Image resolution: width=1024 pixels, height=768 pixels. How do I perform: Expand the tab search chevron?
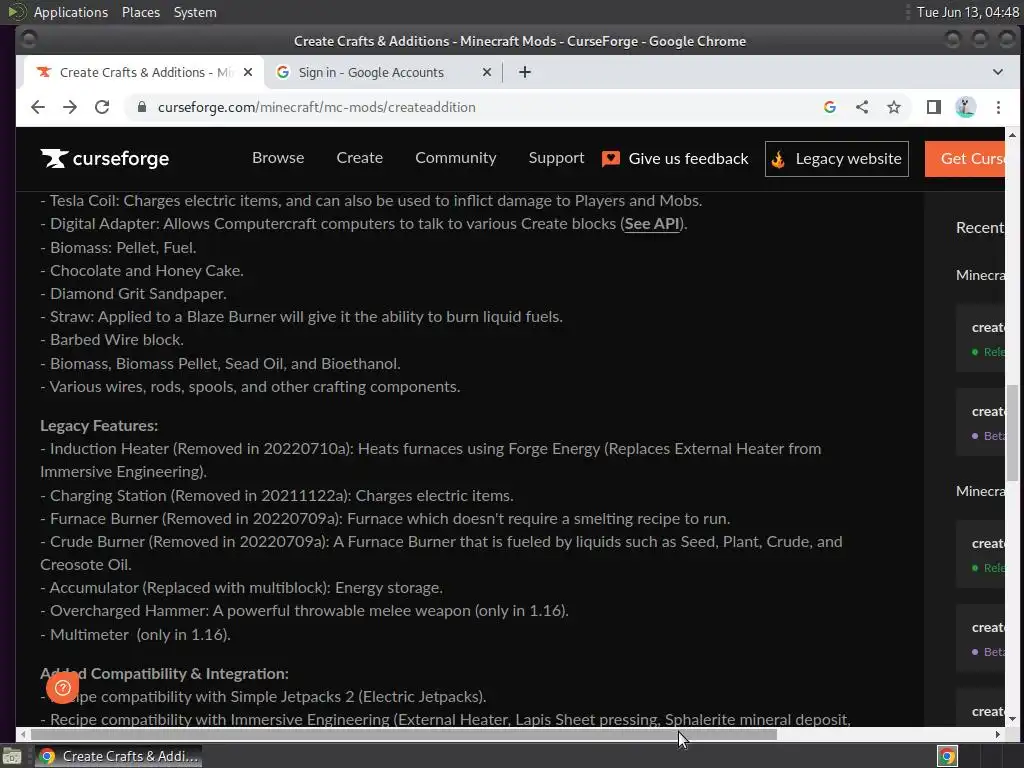pos(997,72)
